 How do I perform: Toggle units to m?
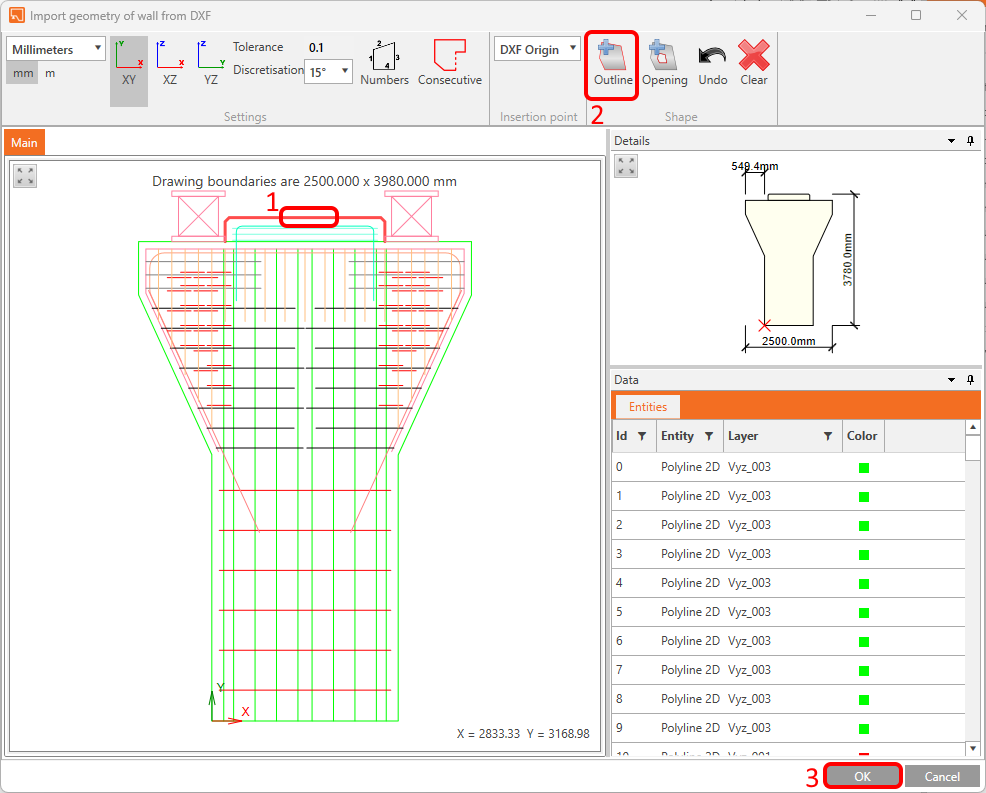click(x=50, y=73)
